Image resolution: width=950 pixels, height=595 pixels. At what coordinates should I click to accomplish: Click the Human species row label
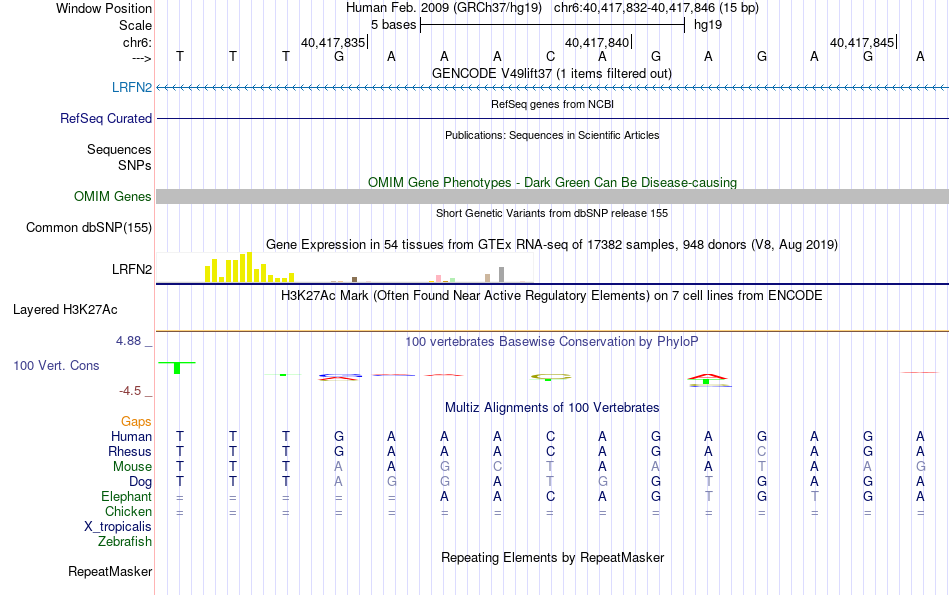pyautogui.click(x=131, y=436)
